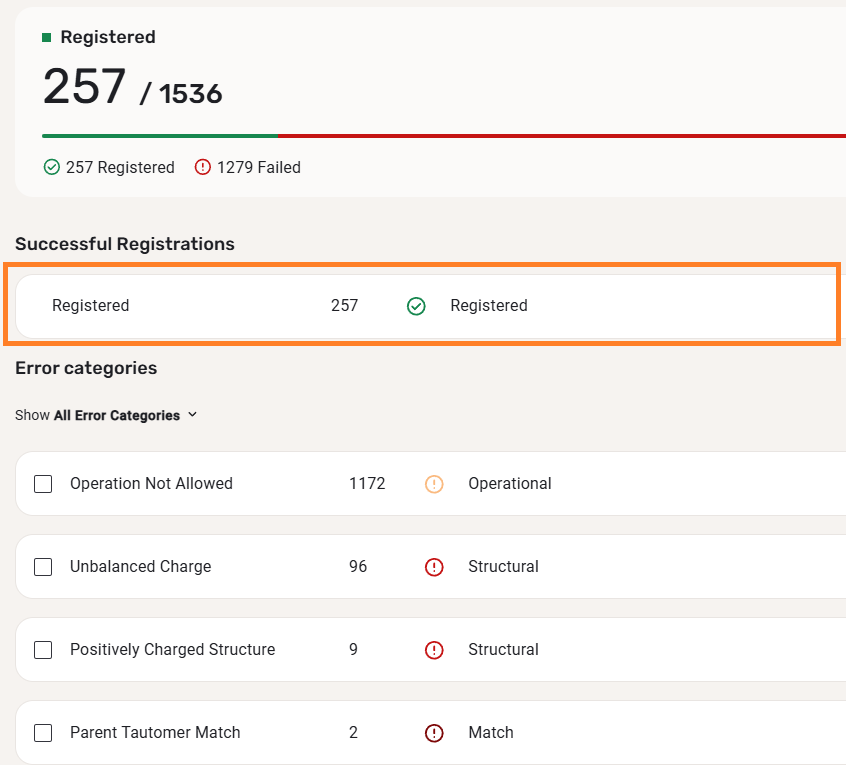This screenshot has width=846, height=765.
Task: Click the red alert icon beside "1279 Failed"
Action: coord(203,168)
